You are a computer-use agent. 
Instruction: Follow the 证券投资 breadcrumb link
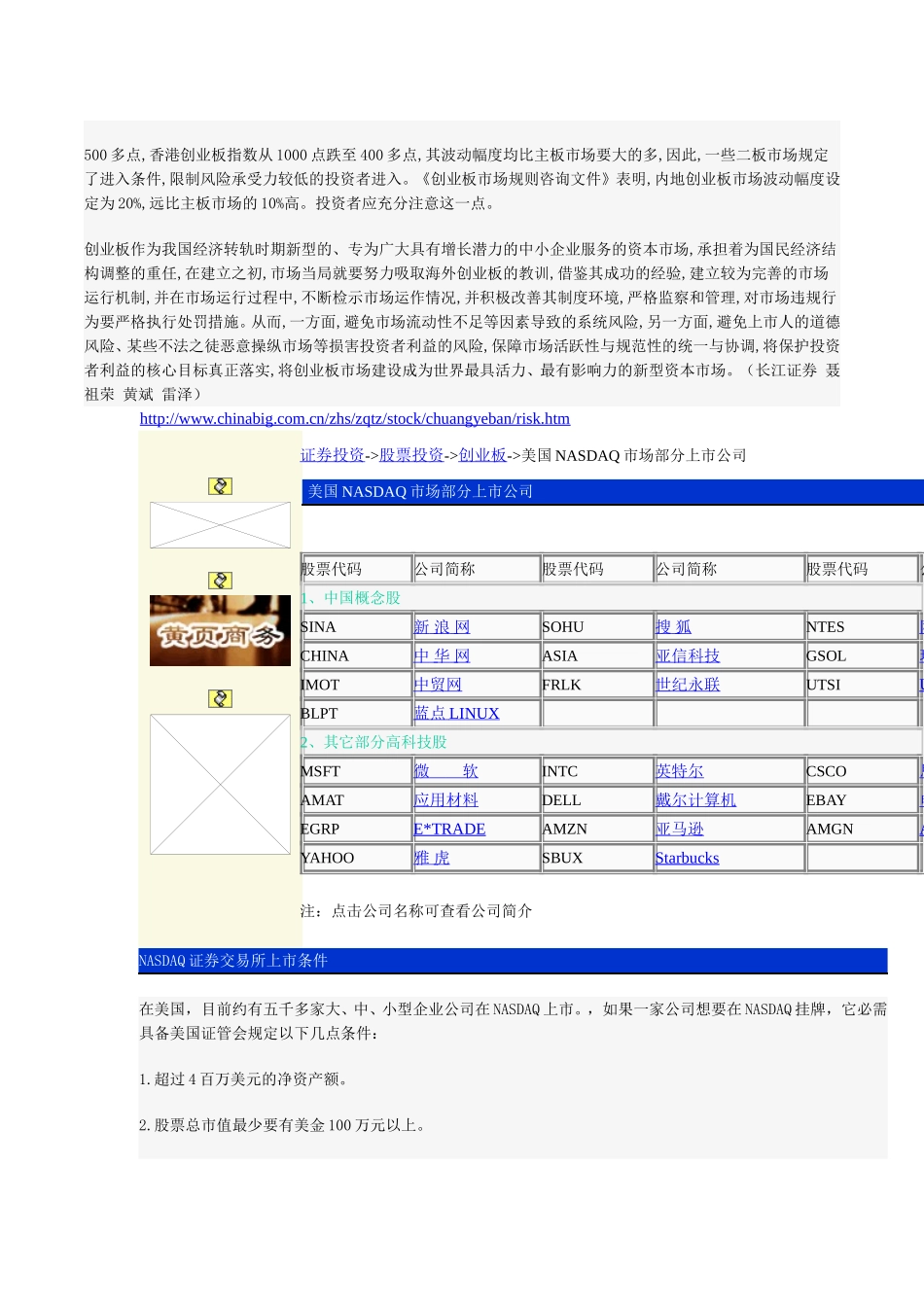pyautogui.click(x=333, y=455)
